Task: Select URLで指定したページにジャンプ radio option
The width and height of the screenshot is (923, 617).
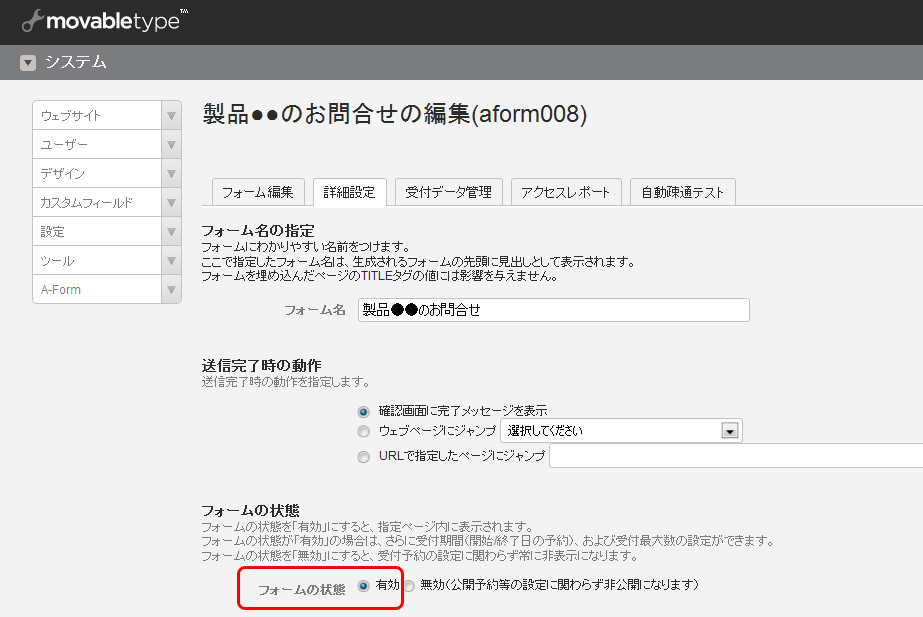Action: tap(364, 457)
